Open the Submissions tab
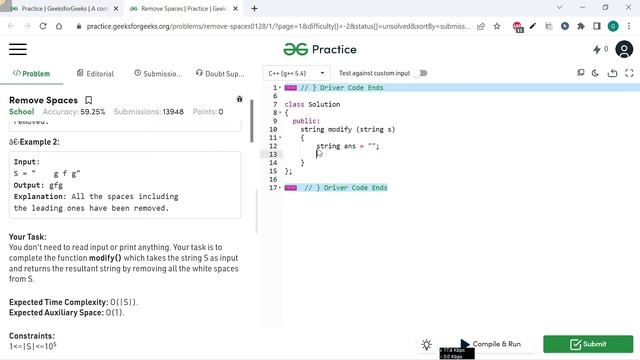This screenshot has height=360, width=640. pos(158,73)
